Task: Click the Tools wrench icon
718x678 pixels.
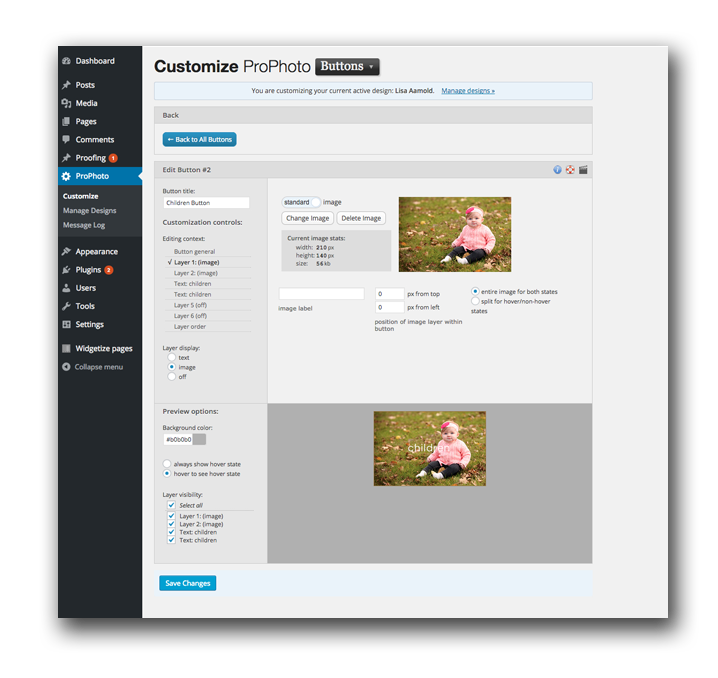Action: (x=66, y=306)
